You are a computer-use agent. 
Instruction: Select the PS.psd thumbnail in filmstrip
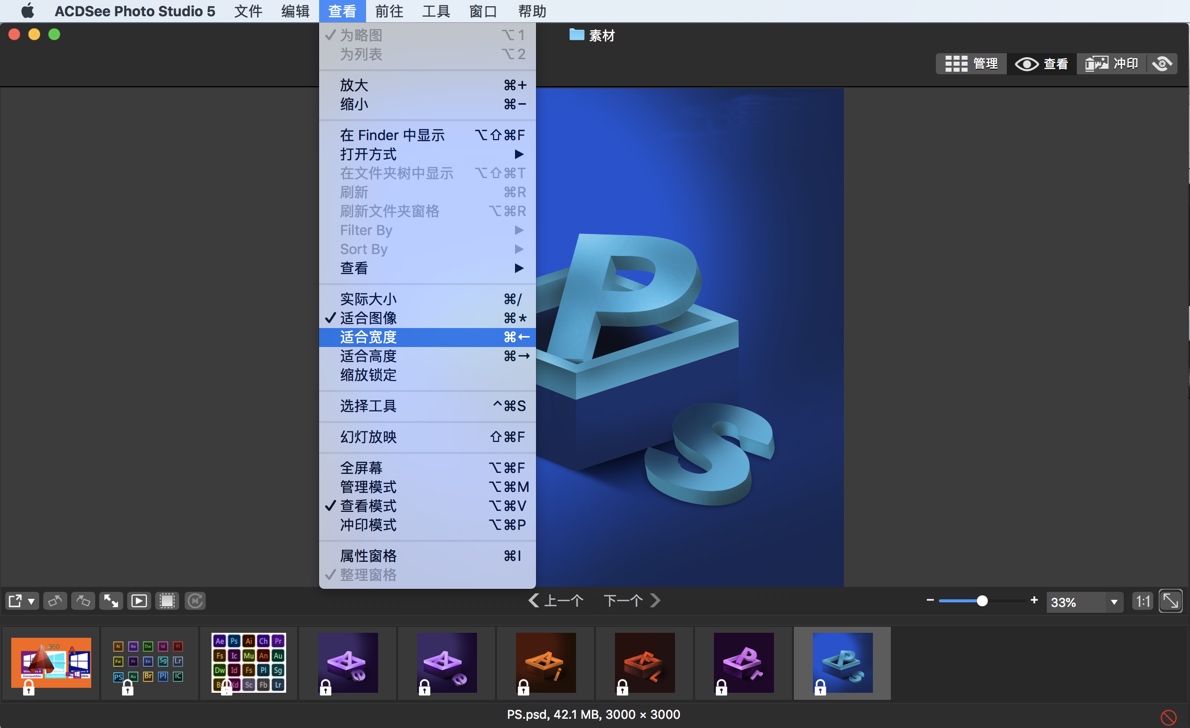[x=841, y=662]
